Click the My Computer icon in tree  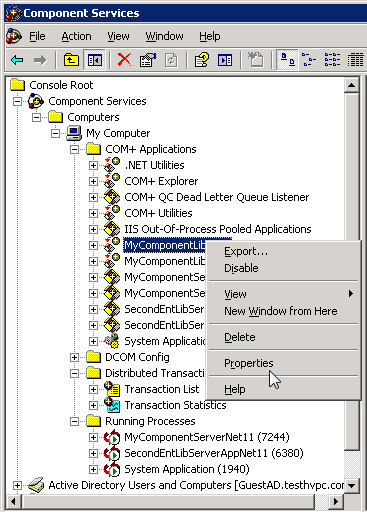pos(74,133)
